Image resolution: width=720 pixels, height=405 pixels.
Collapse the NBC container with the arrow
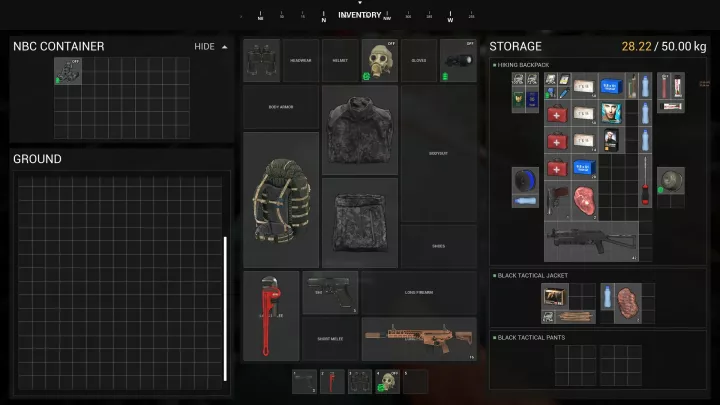click(225, 47)
